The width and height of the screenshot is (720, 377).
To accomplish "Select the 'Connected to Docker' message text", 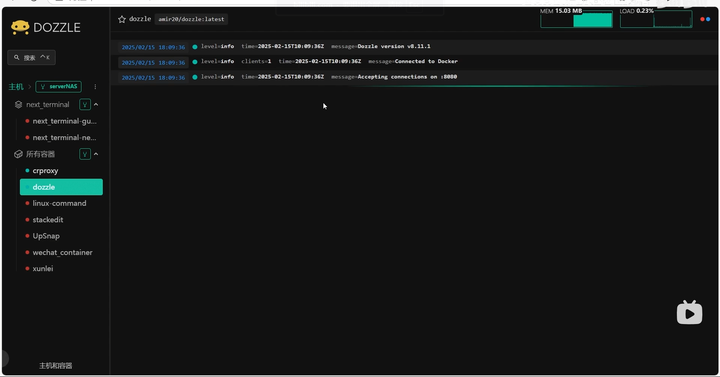I will pos(426,61).
